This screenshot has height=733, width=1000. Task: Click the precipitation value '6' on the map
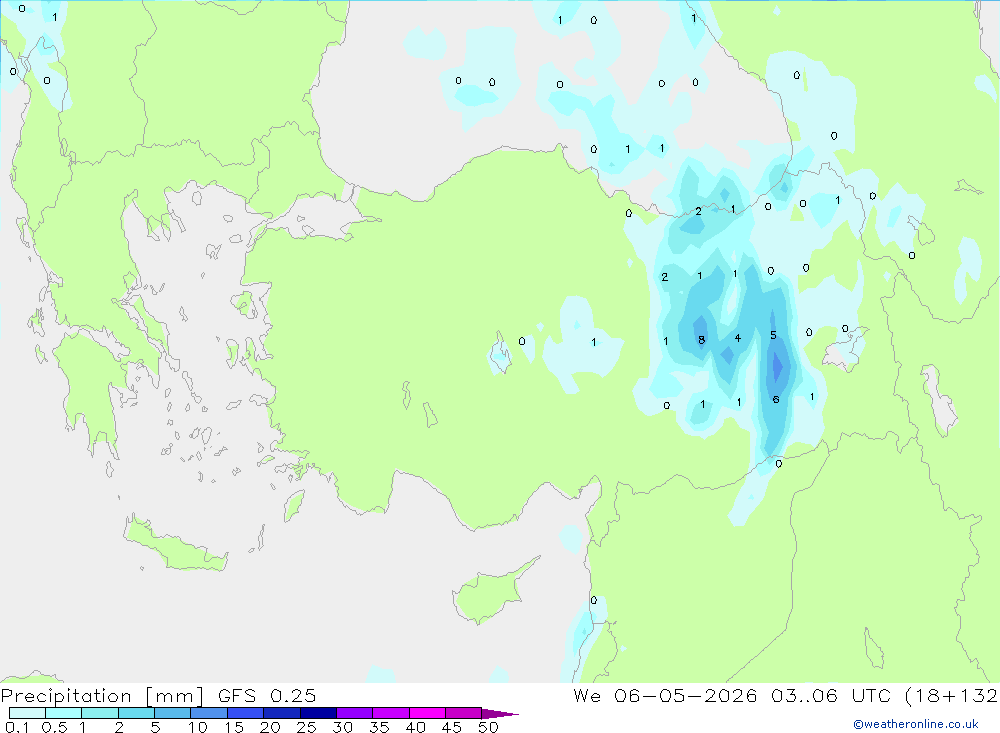point(776,399)
